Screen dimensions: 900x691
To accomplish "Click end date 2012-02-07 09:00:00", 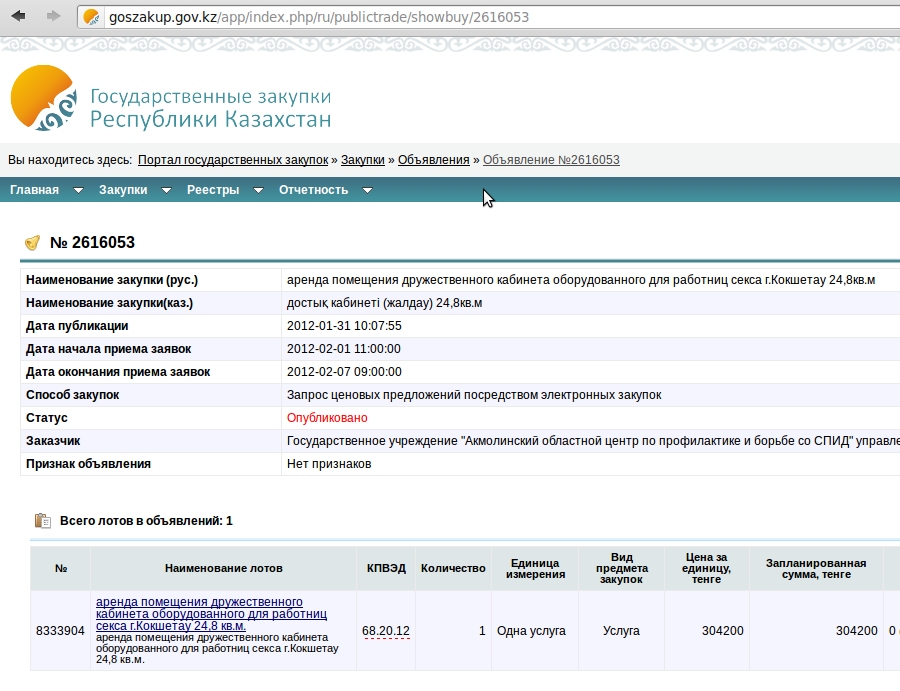I will point(344,372).
